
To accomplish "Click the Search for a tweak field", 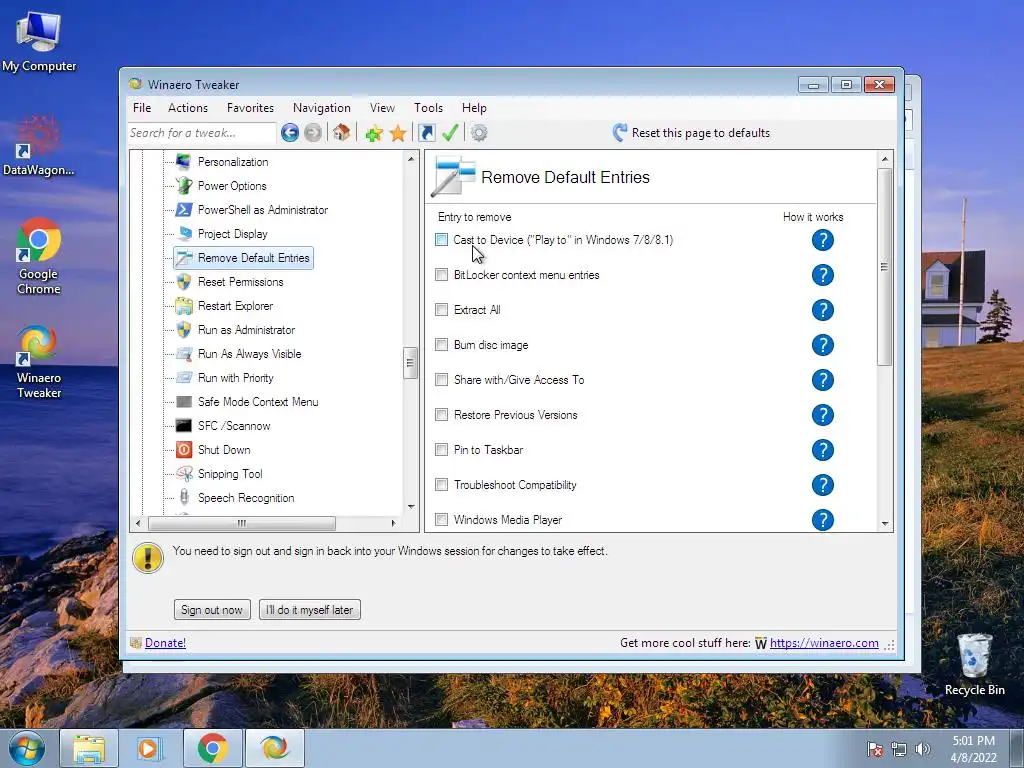I will coord(202,133).
